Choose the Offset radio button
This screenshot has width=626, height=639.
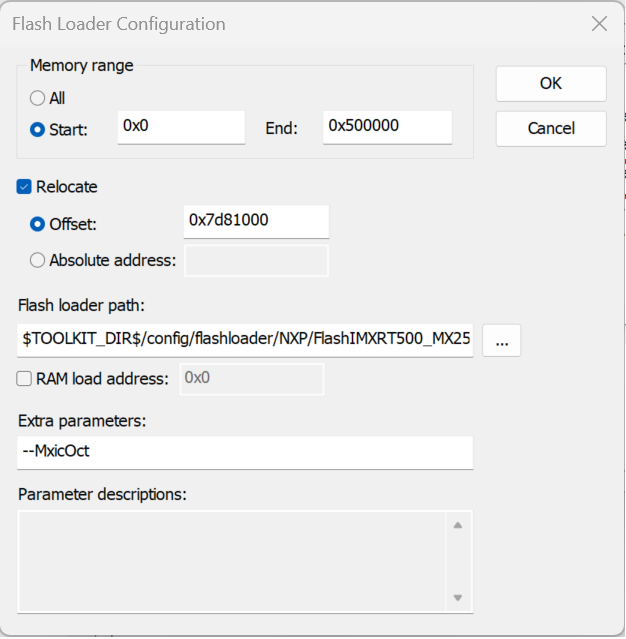38,224
